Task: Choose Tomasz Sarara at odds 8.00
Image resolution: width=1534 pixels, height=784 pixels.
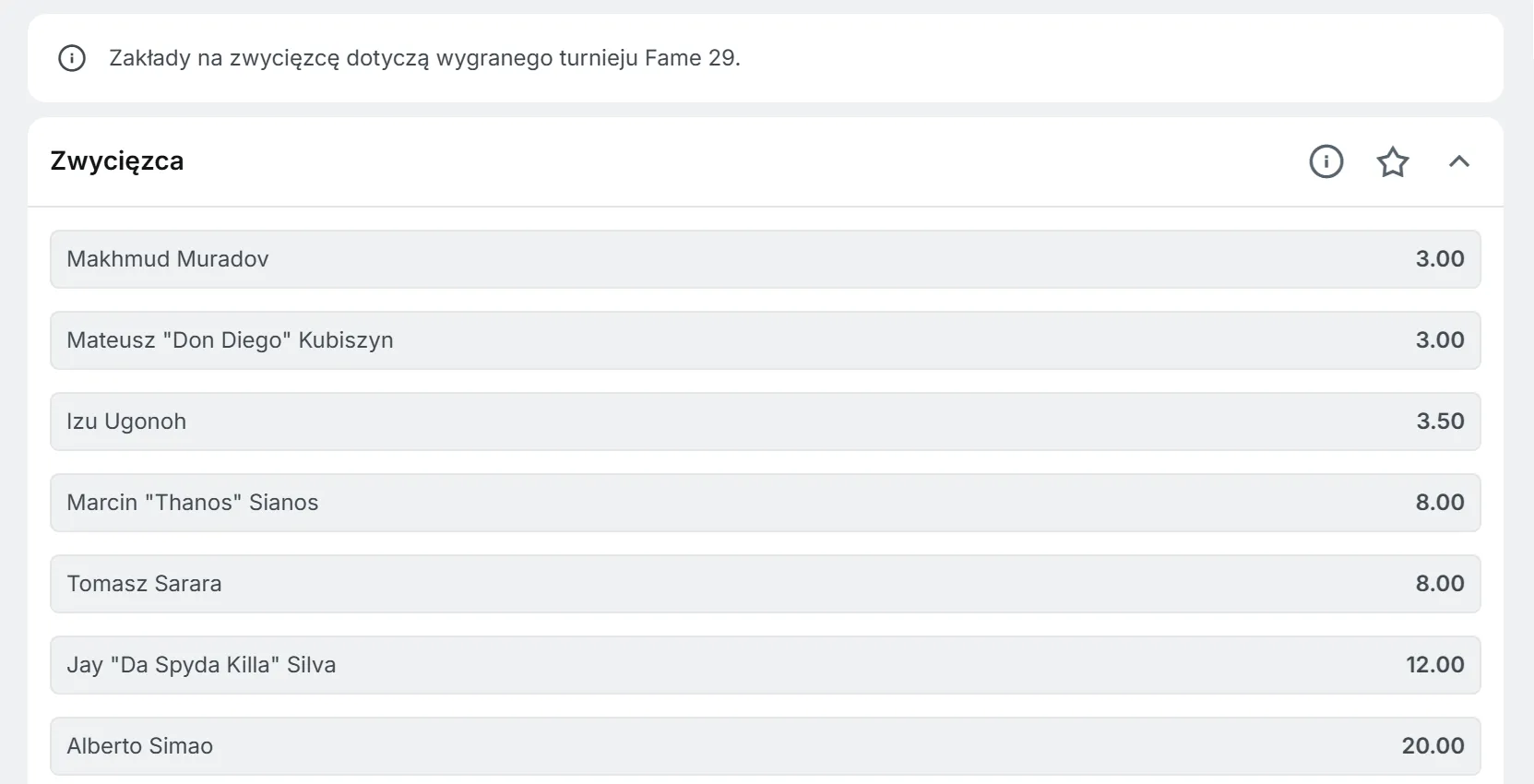Action: 764,584
